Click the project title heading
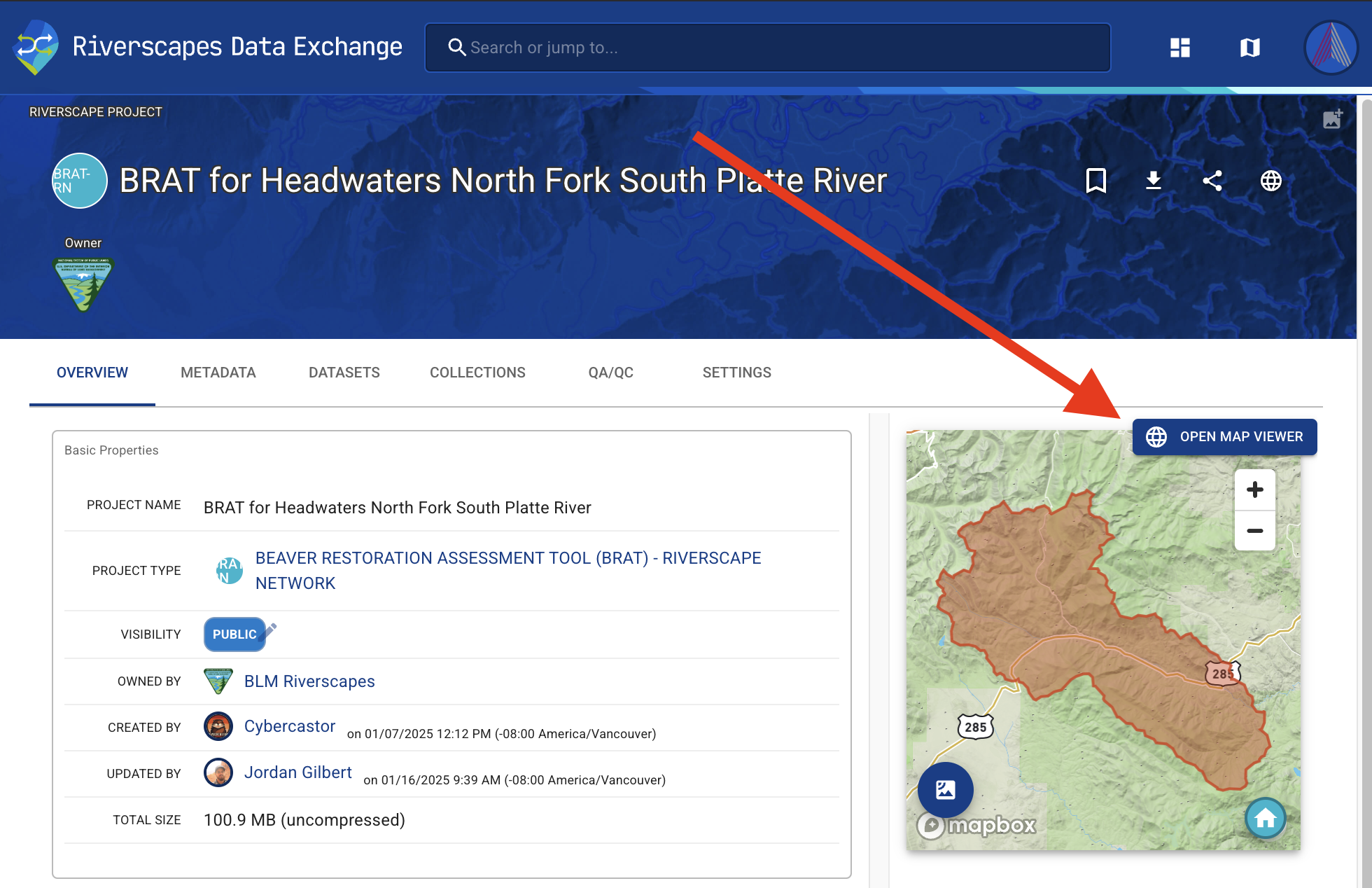Viewport: 1372px width, 888px height. pyautogui.click(x=503, y=181)
